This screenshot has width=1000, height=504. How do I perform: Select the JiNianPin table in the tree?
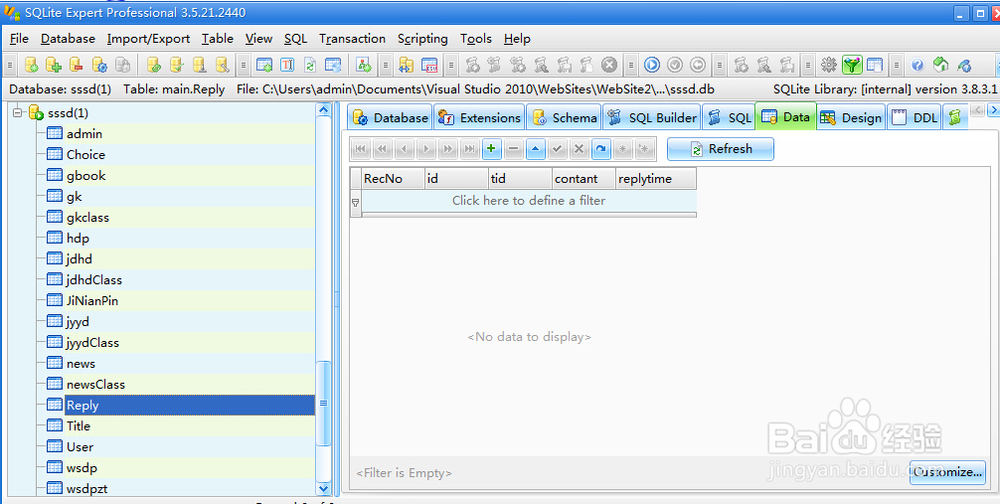point(92,301)
